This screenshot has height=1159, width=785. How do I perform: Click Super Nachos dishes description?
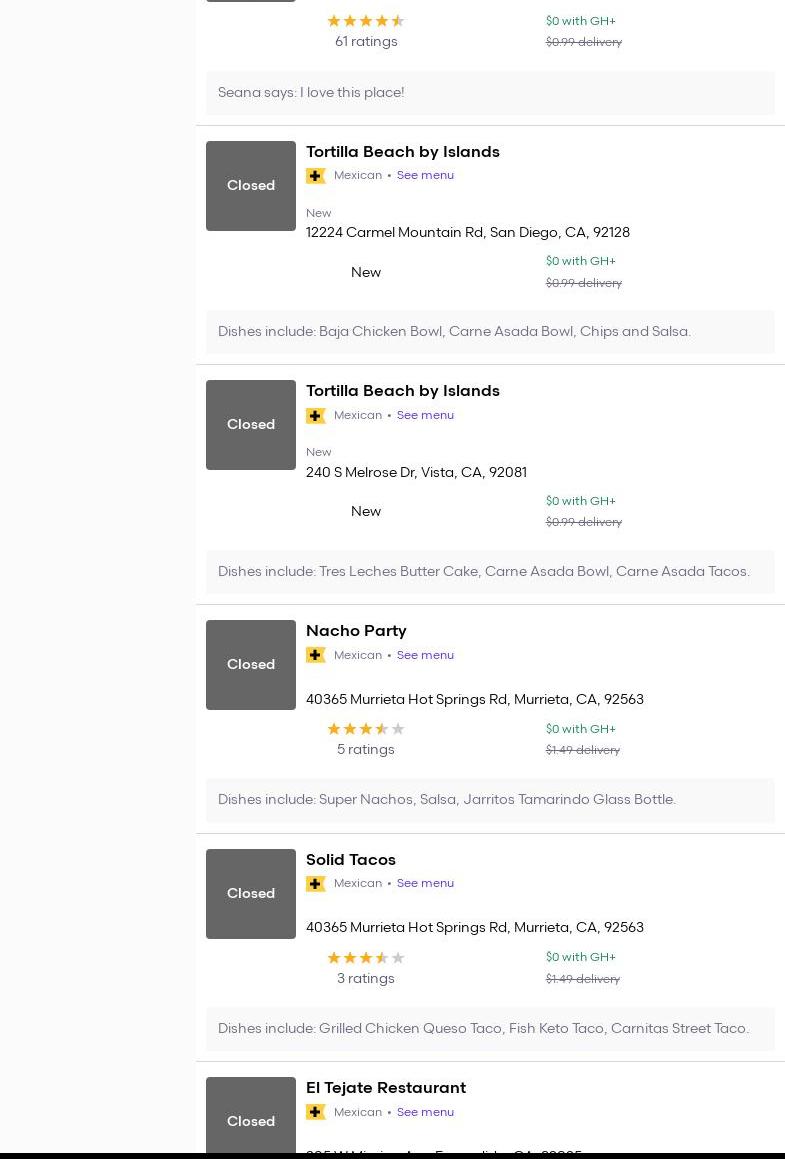pyautogui.click(x=447, y=800)
